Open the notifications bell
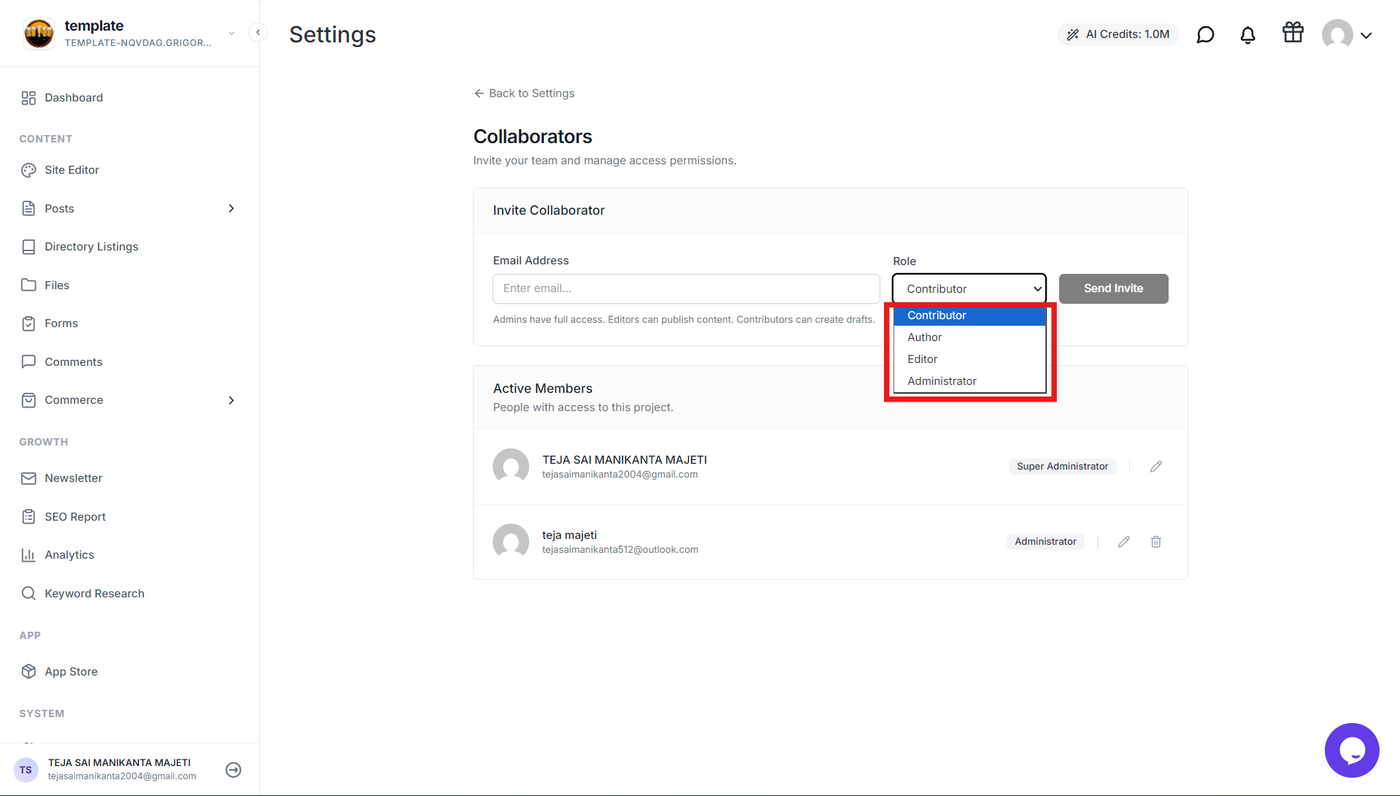This screenshot has width=1400, height=796. [x=1247, y=35]
